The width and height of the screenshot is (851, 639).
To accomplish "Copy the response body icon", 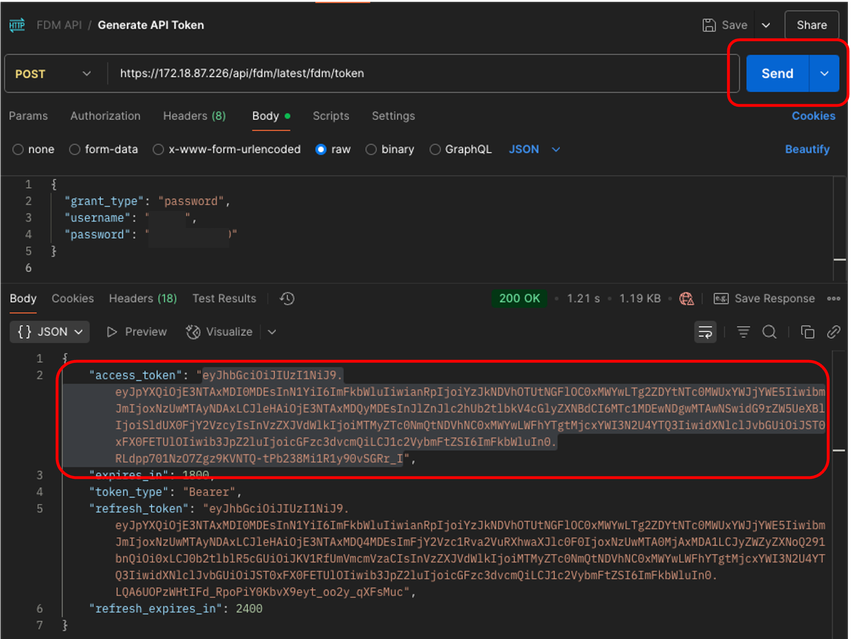I will [x=807, y=332].
